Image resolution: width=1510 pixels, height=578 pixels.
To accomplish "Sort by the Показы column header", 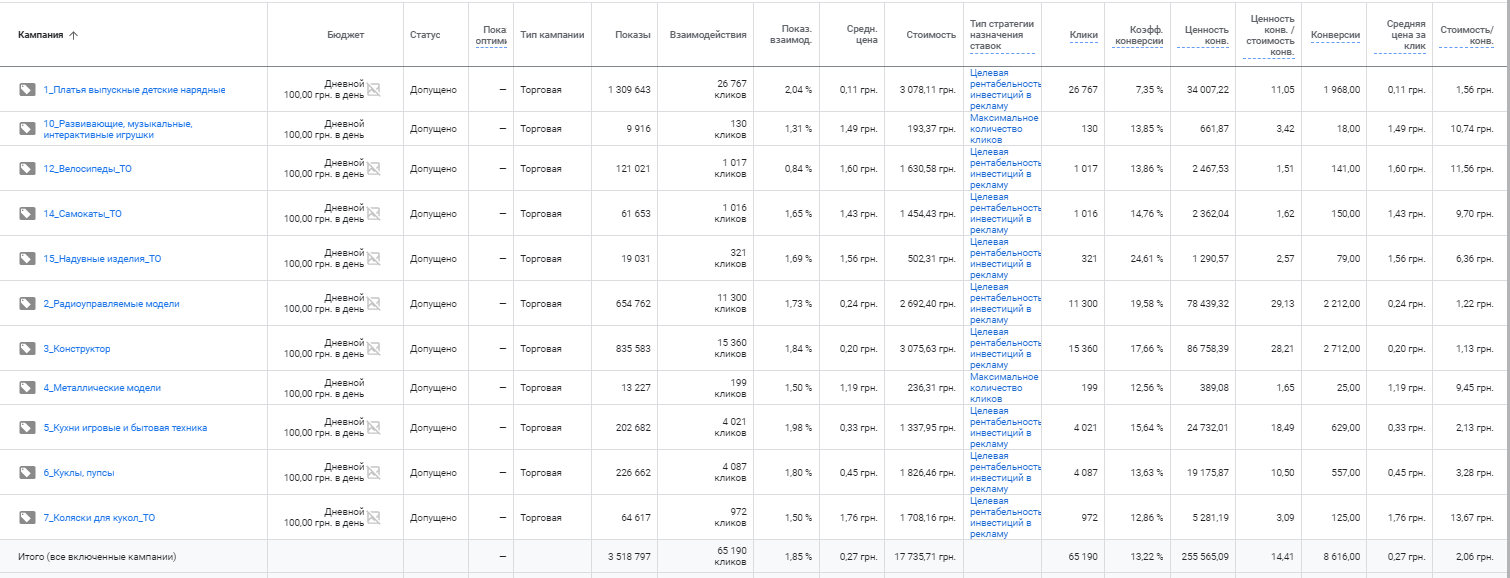I will 633,35.
